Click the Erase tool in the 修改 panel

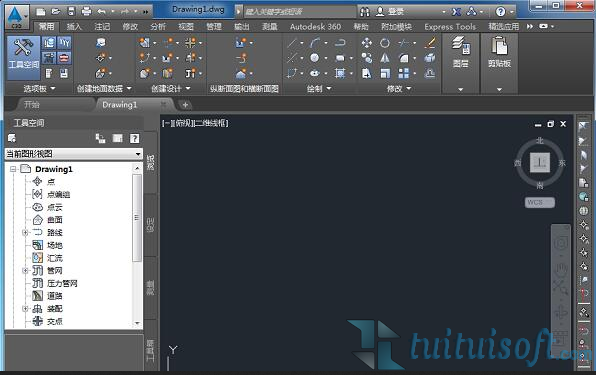click(x=430, y=43)
